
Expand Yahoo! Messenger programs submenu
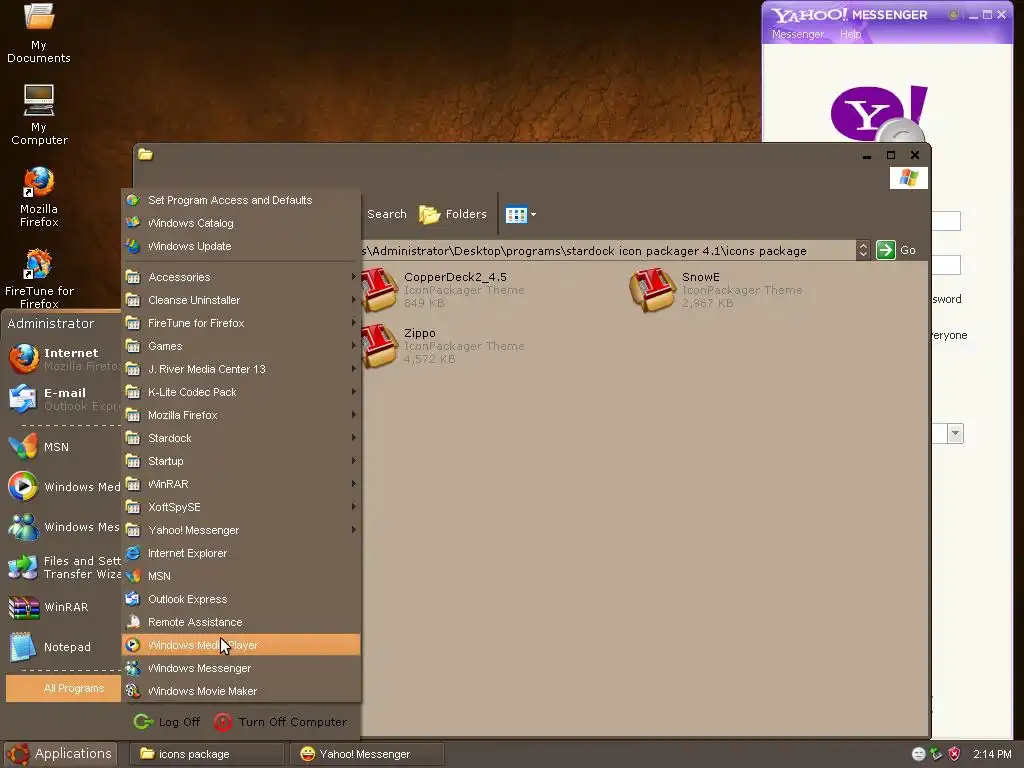pyautogui.click(x=241, y=530)
